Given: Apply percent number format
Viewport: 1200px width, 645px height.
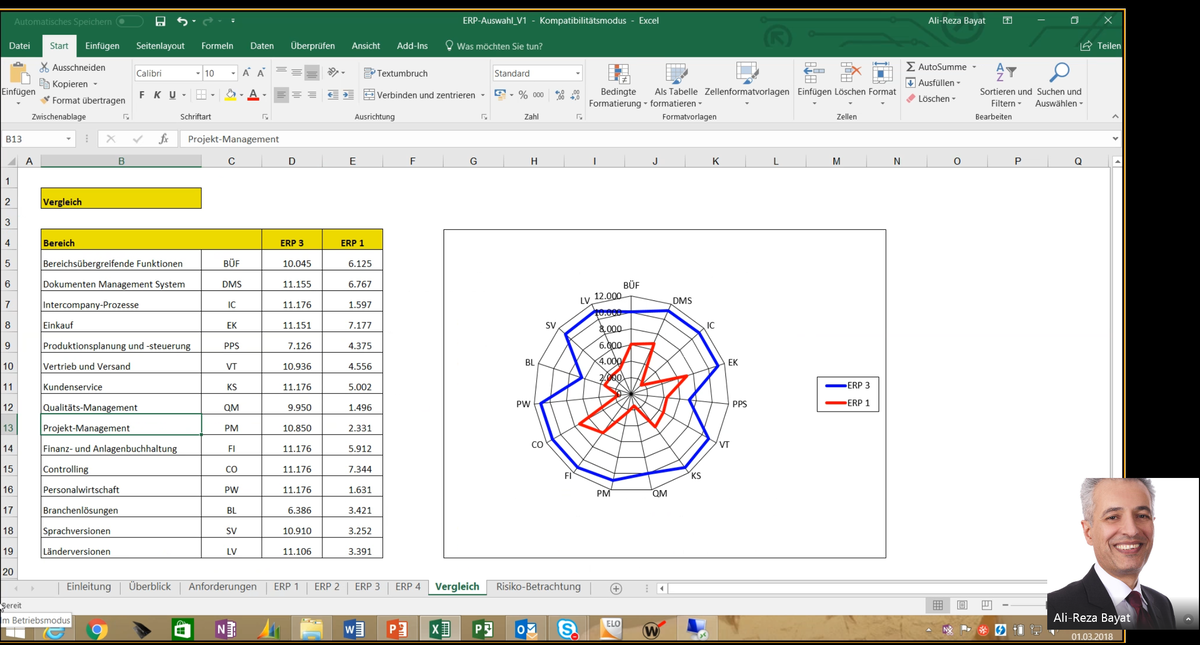Looking at the screenshot, I should 523,95.
